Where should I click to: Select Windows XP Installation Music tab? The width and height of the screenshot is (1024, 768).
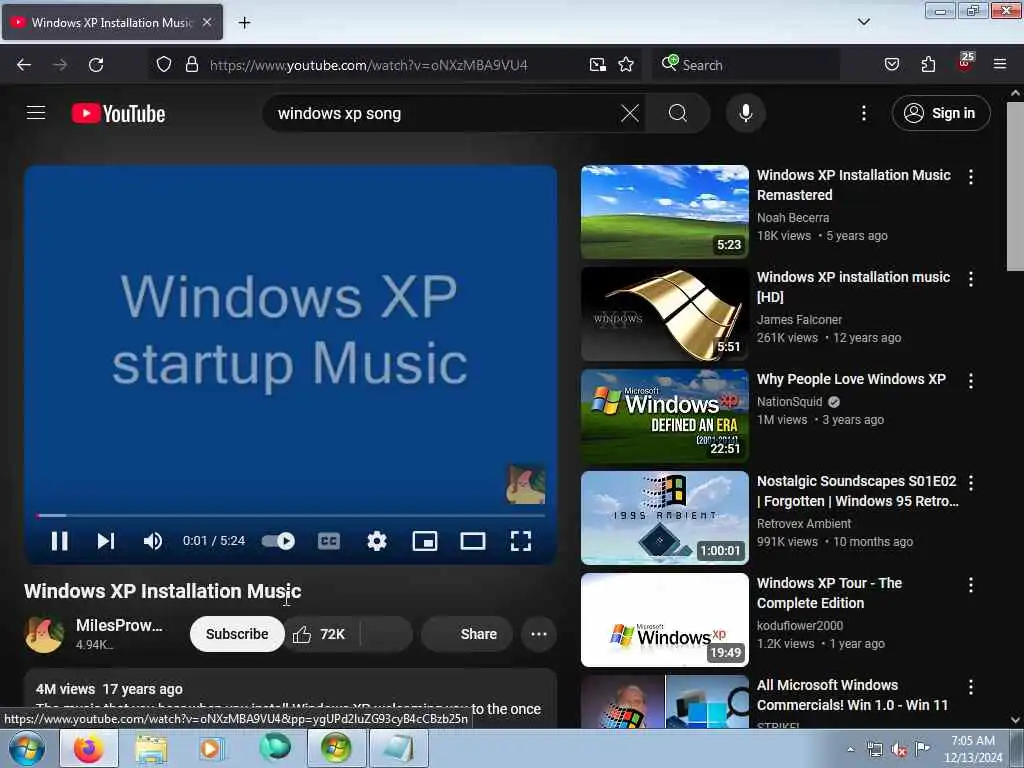pyautogui.click(x=112, y=22)
